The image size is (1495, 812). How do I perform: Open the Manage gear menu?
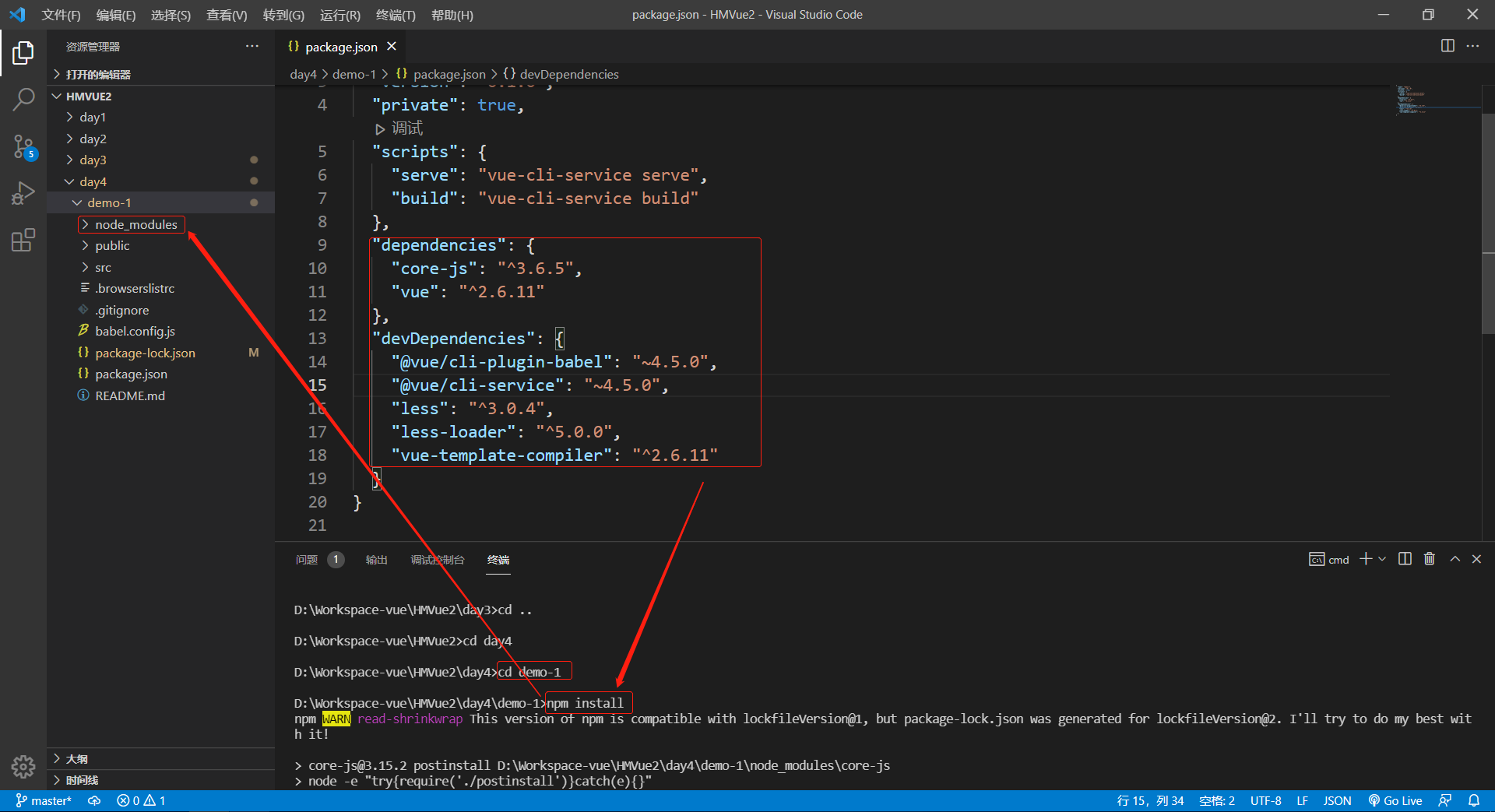click(x=23, y=767)
